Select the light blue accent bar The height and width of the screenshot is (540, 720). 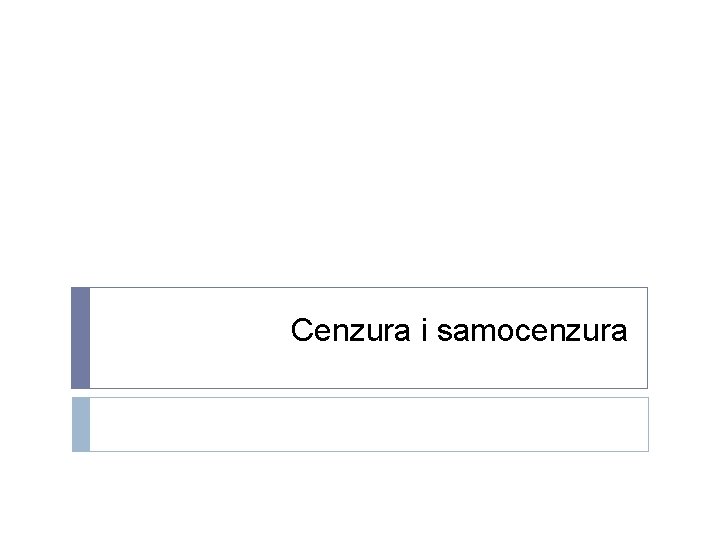81,424
